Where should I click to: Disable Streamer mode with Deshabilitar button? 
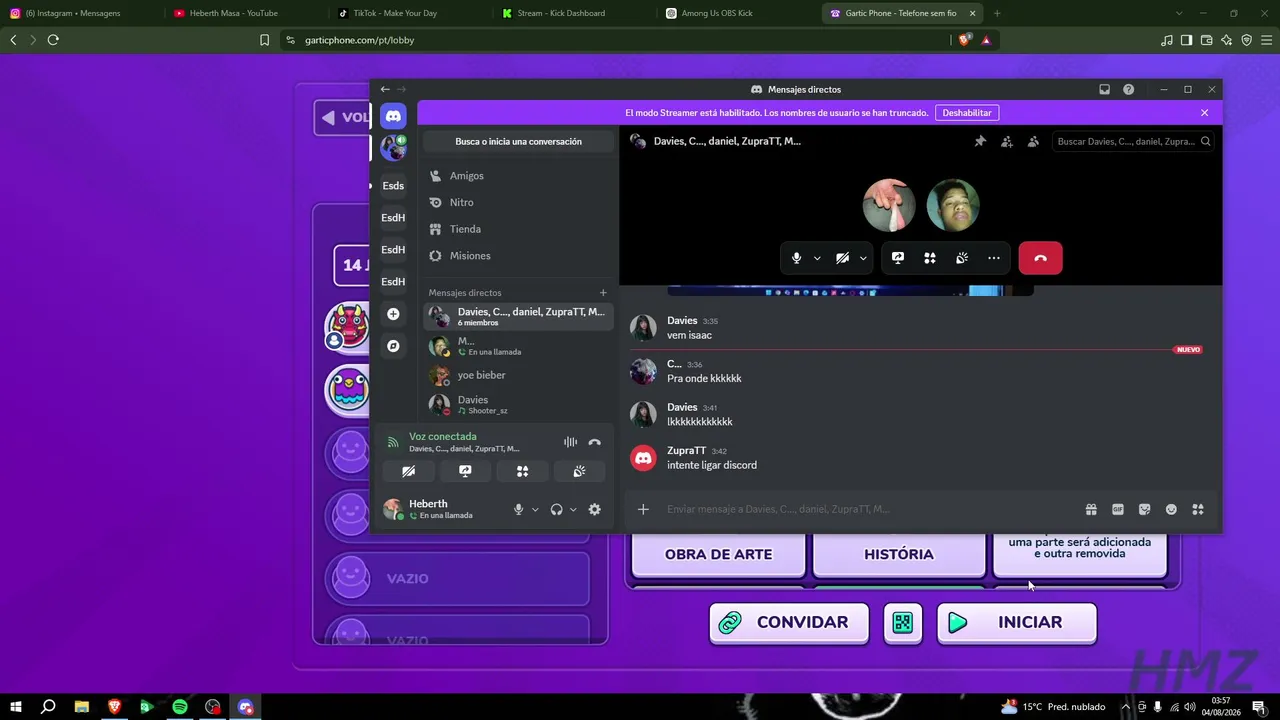tap(967, 113)
